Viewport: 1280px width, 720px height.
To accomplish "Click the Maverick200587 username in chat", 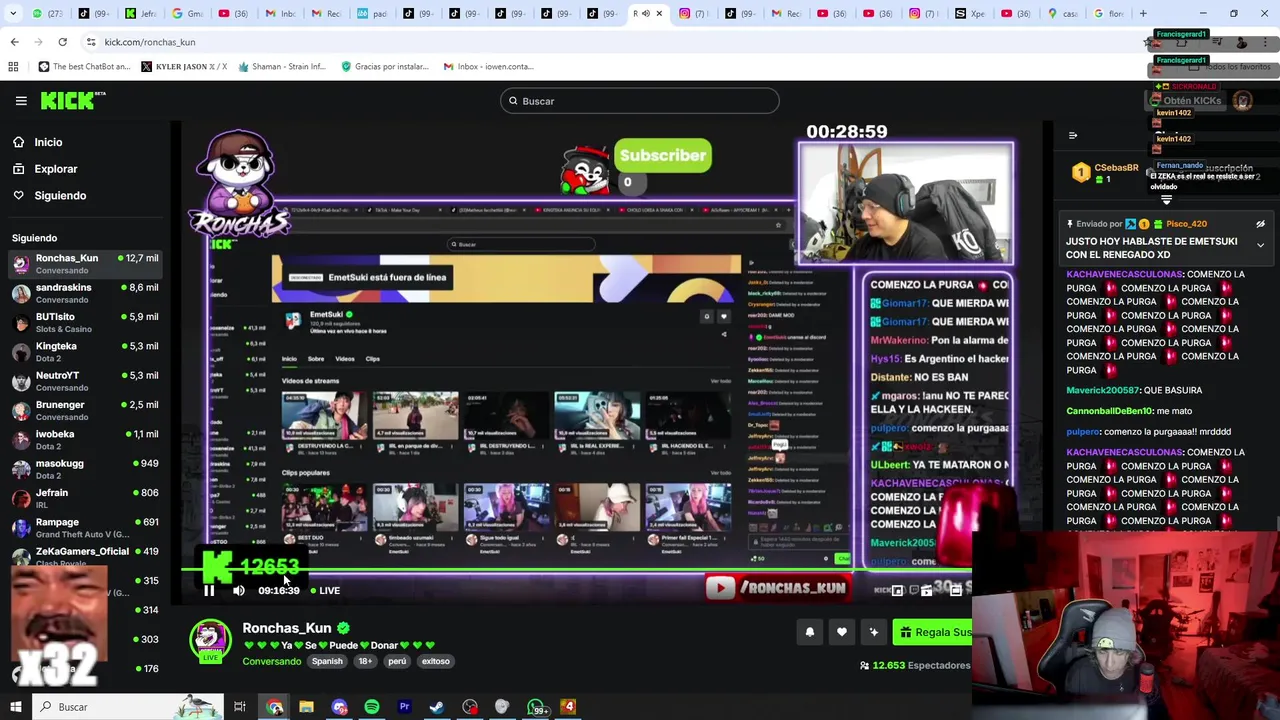I will (x=1103, y=390).
